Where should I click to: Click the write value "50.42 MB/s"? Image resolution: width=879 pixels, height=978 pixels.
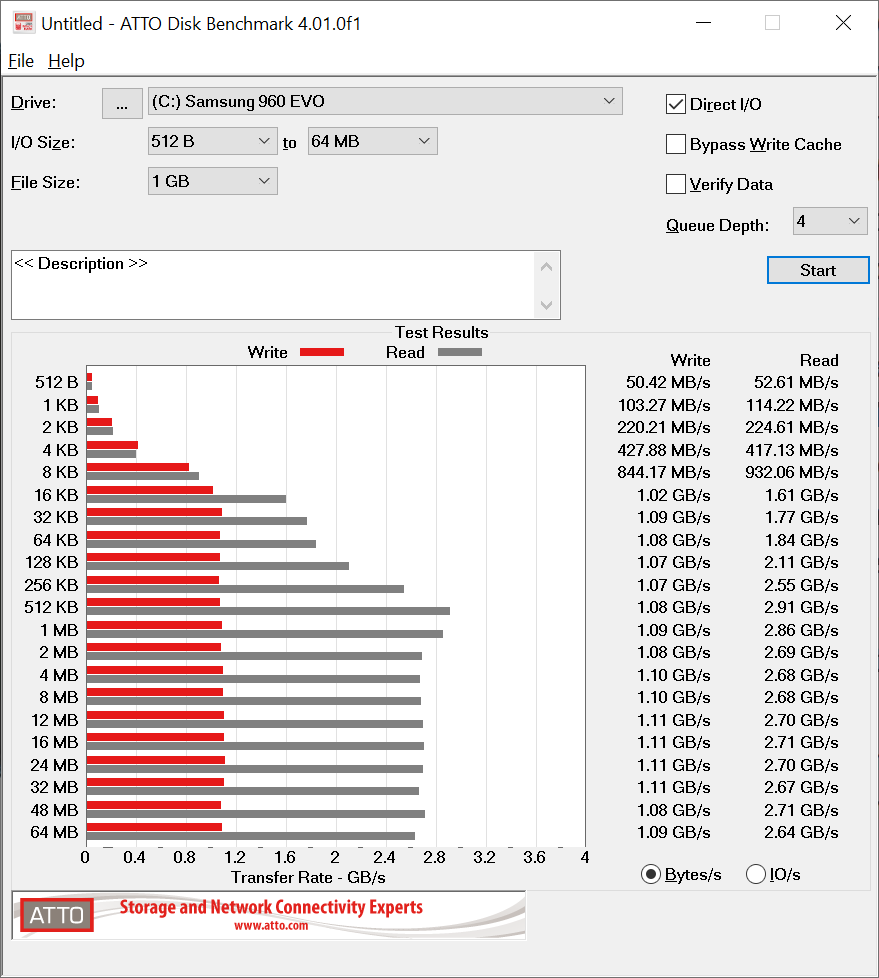tap(668, 382)
